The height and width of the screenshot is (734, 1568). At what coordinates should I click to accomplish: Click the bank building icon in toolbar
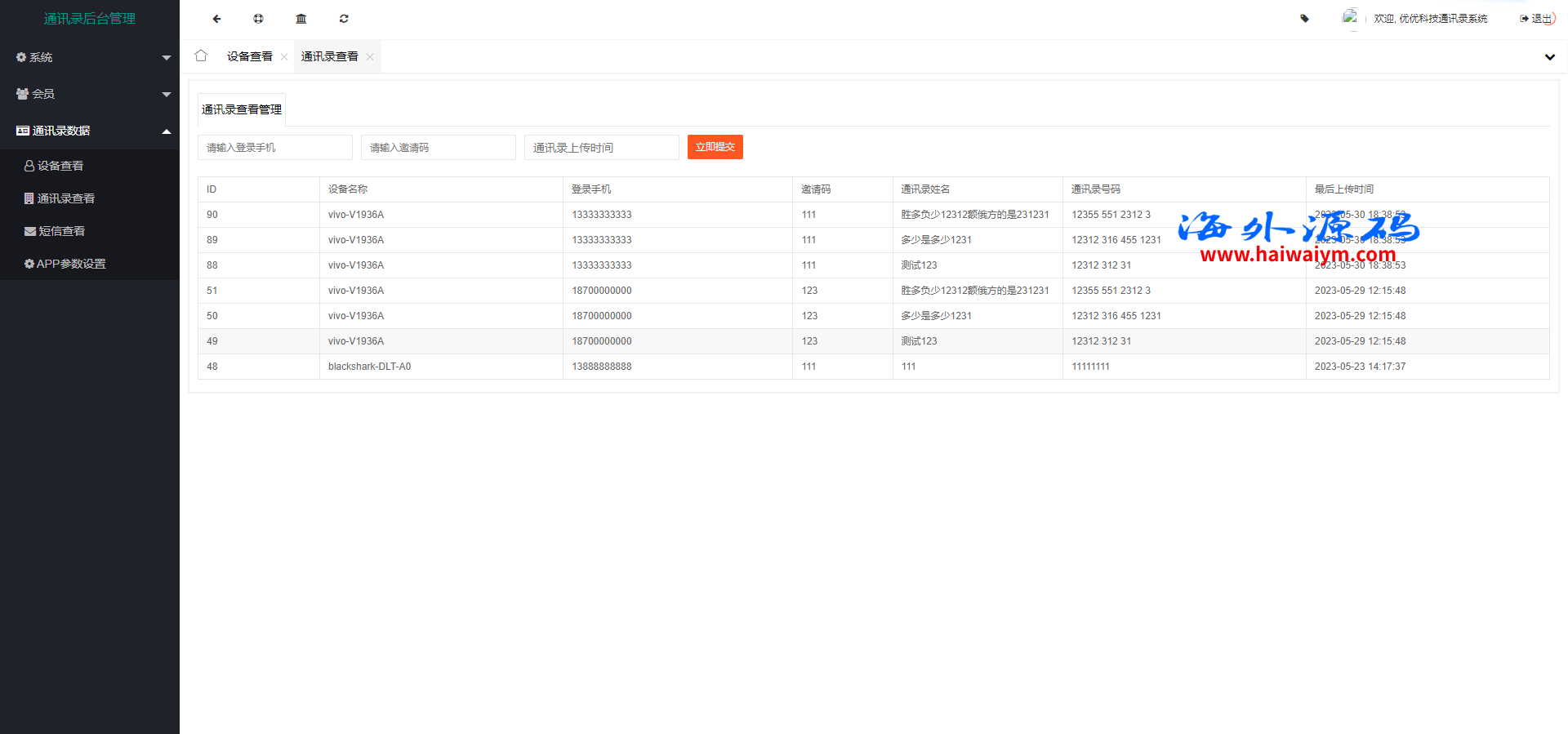click(301, 19)
